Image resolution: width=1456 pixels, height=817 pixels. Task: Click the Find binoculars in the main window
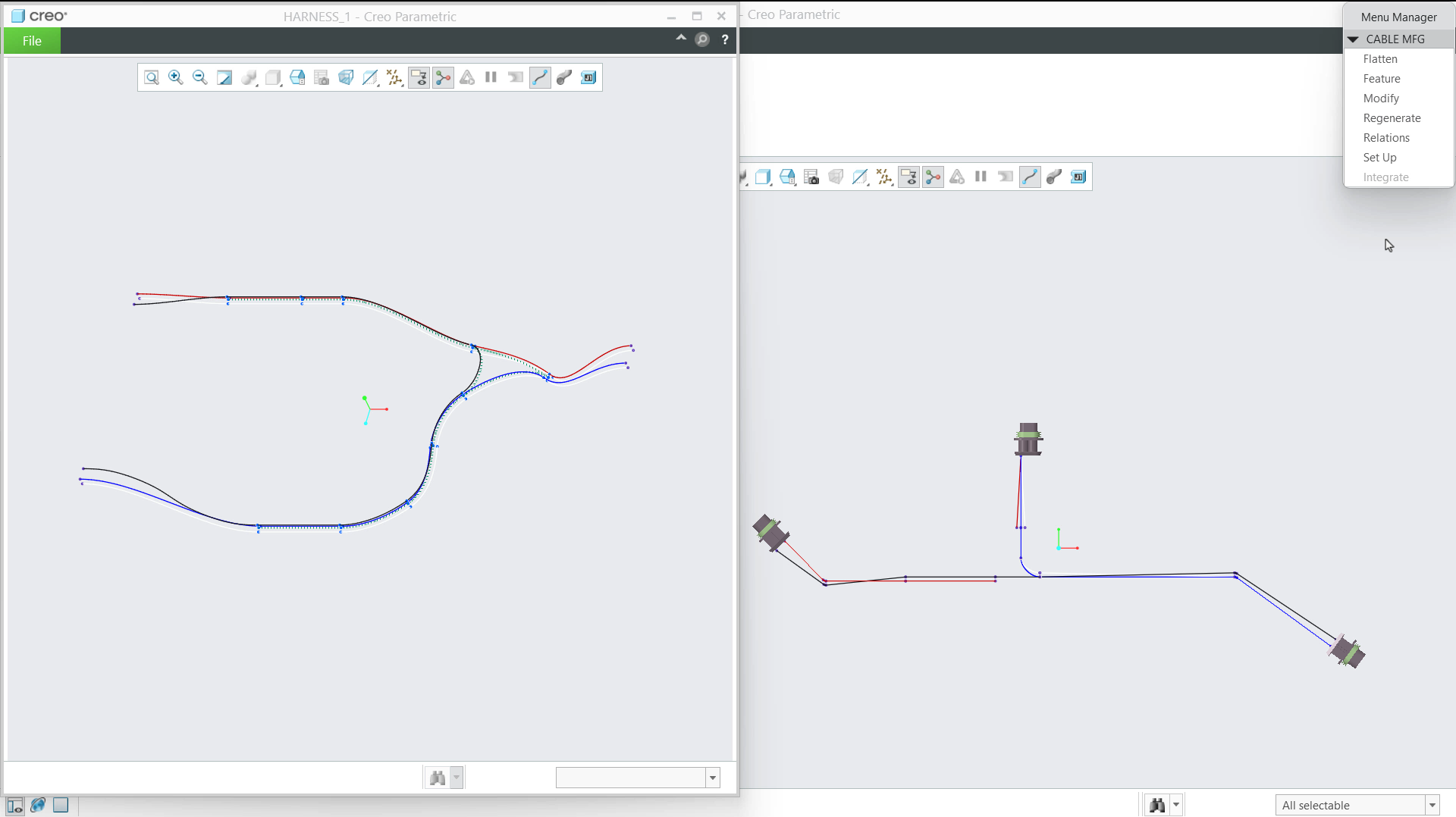[x=1157, y=805]
